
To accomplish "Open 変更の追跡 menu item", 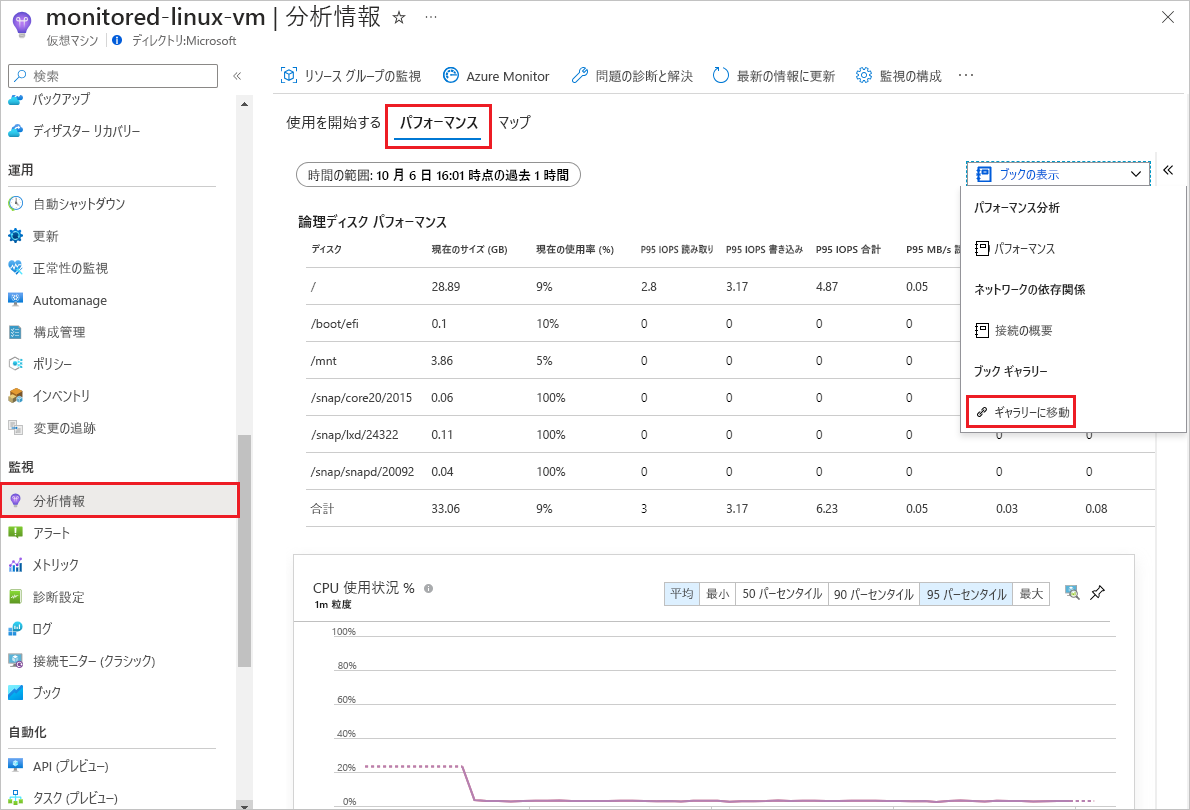I will (x=52, y=428).
